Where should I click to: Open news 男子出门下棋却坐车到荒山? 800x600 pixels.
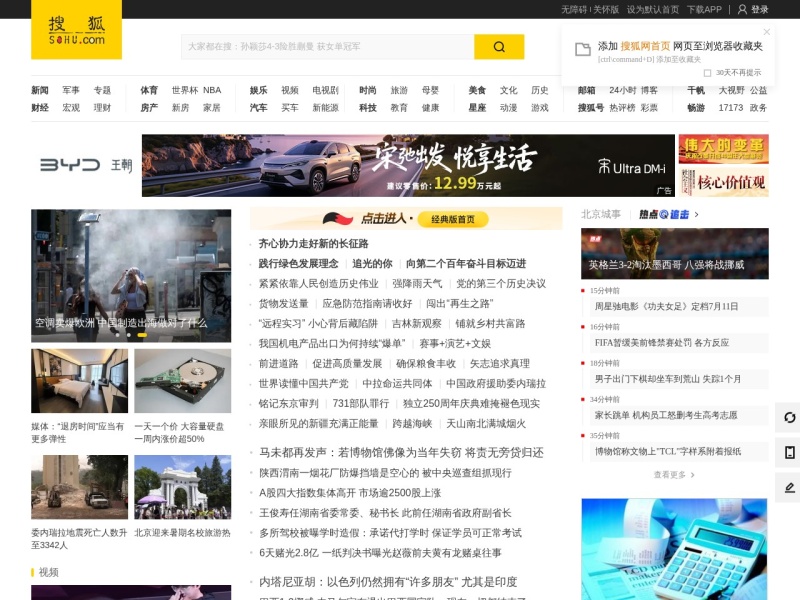(668, 379)
